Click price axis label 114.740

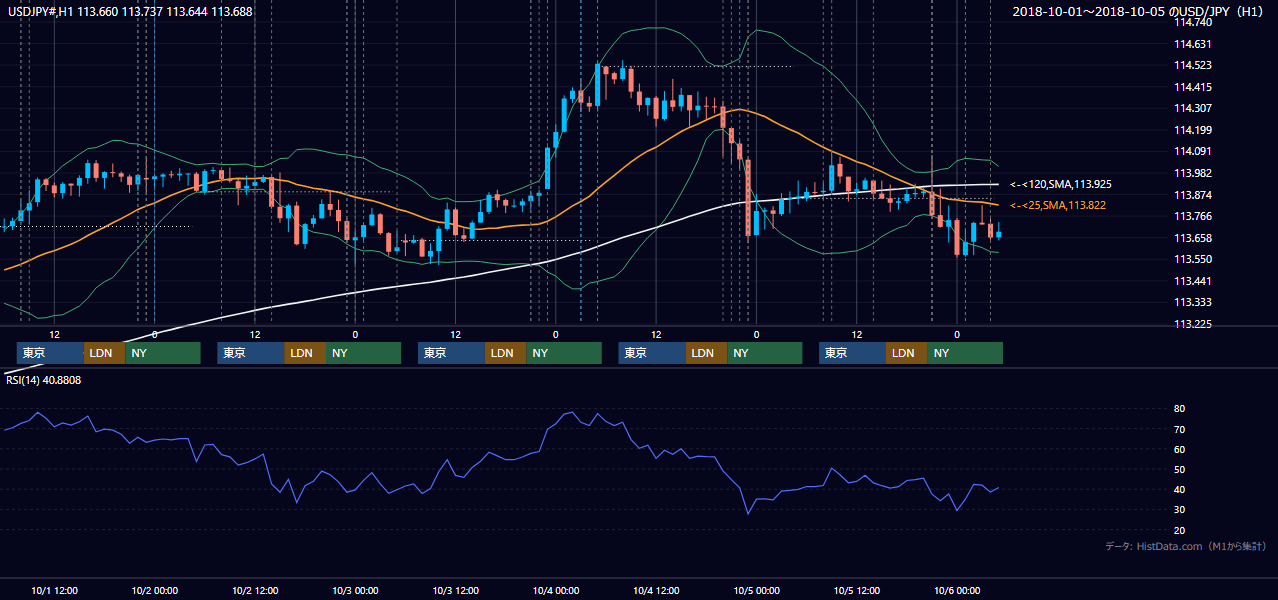(x=1192, y=22)
